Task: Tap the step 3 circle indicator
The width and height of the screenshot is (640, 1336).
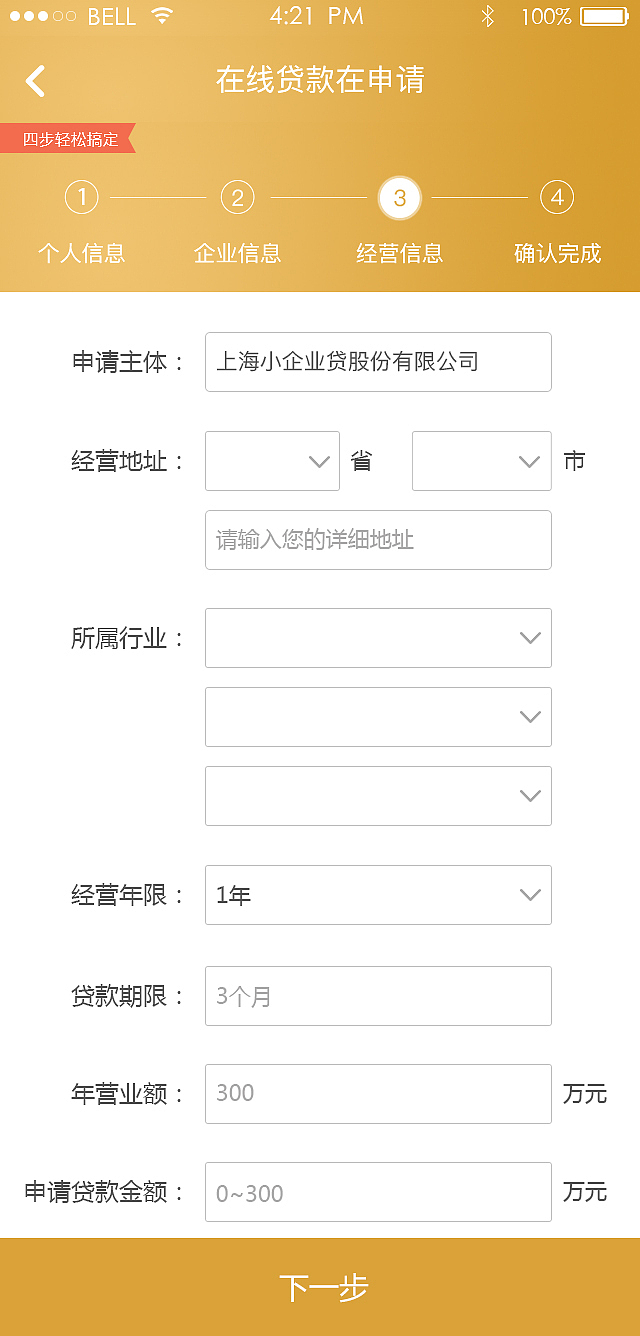Action: click(x=400, y=197)
